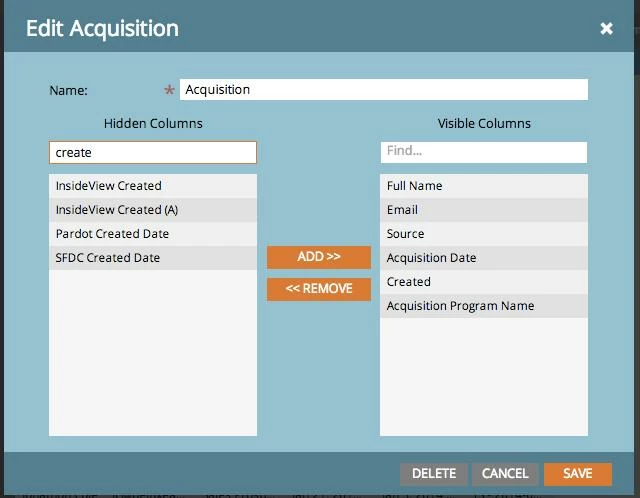Select SFDC Created Date column
Viewport: 640px width, 498px height.
coord(153,258)
